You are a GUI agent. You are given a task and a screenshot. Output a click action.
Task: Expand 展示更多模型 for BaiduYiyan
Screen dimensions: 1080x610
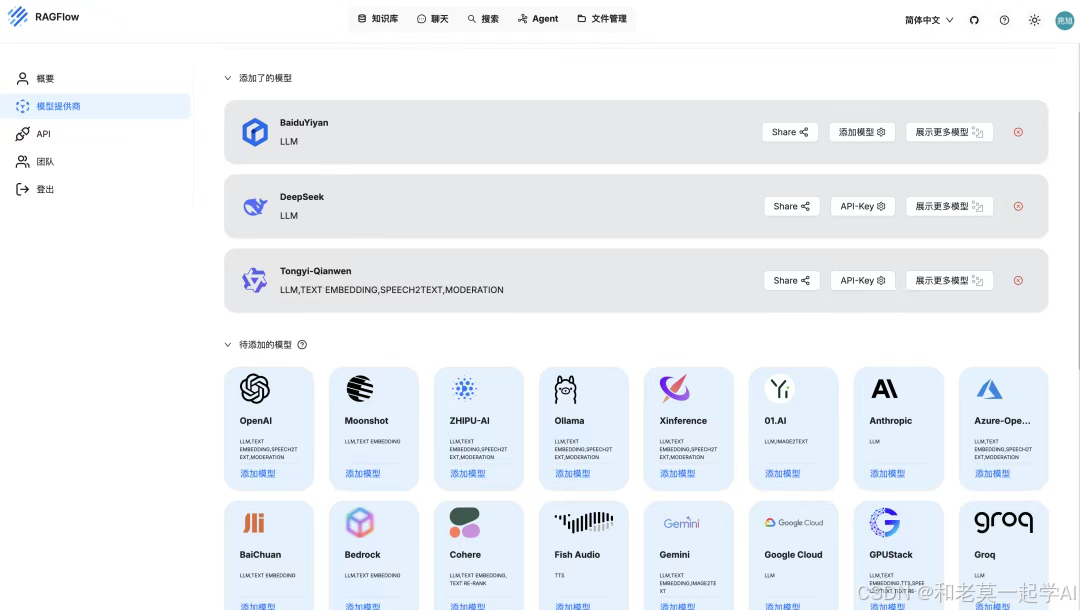(x=949, y=132)
